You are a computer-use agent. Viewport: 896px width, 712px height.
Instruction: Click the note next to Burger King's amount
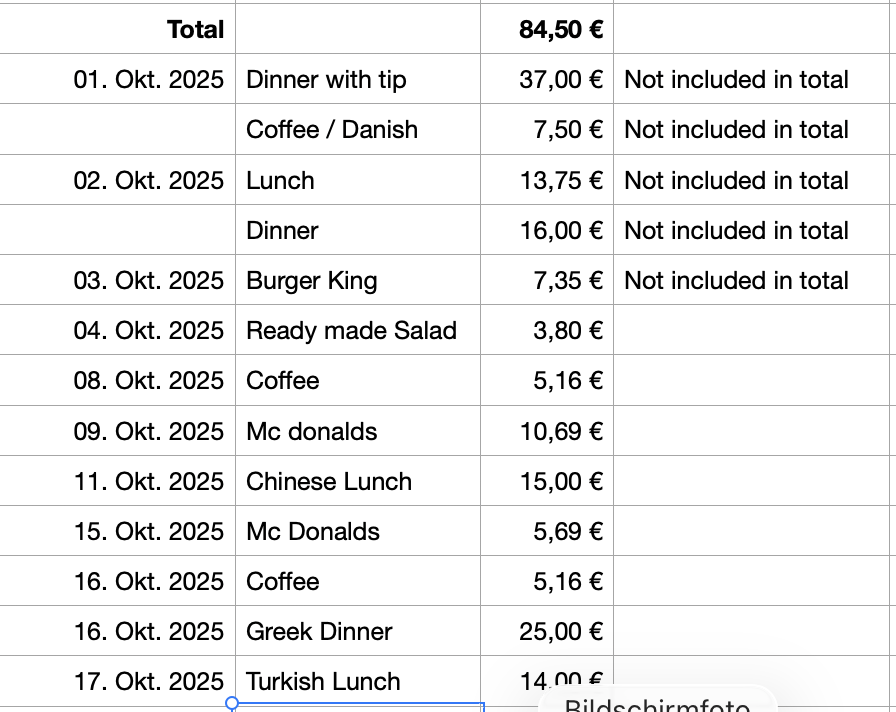click(736, 281)
